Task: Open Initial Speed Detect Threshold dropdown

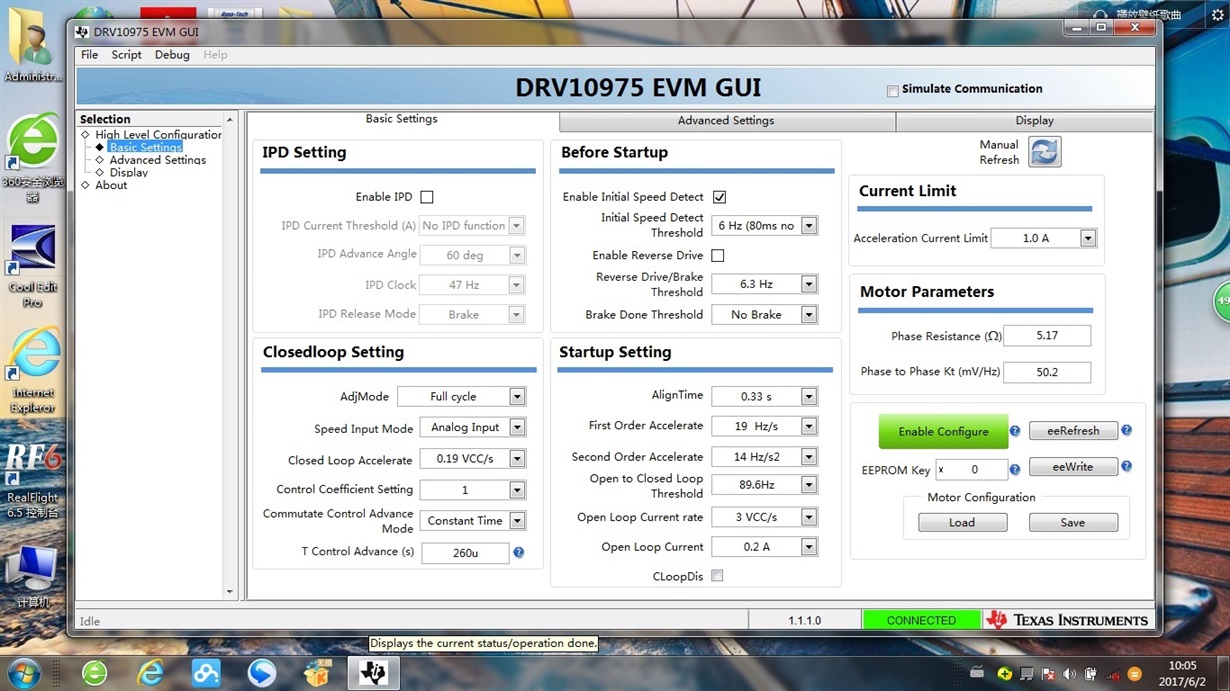Action: click(x=809, y=226)
